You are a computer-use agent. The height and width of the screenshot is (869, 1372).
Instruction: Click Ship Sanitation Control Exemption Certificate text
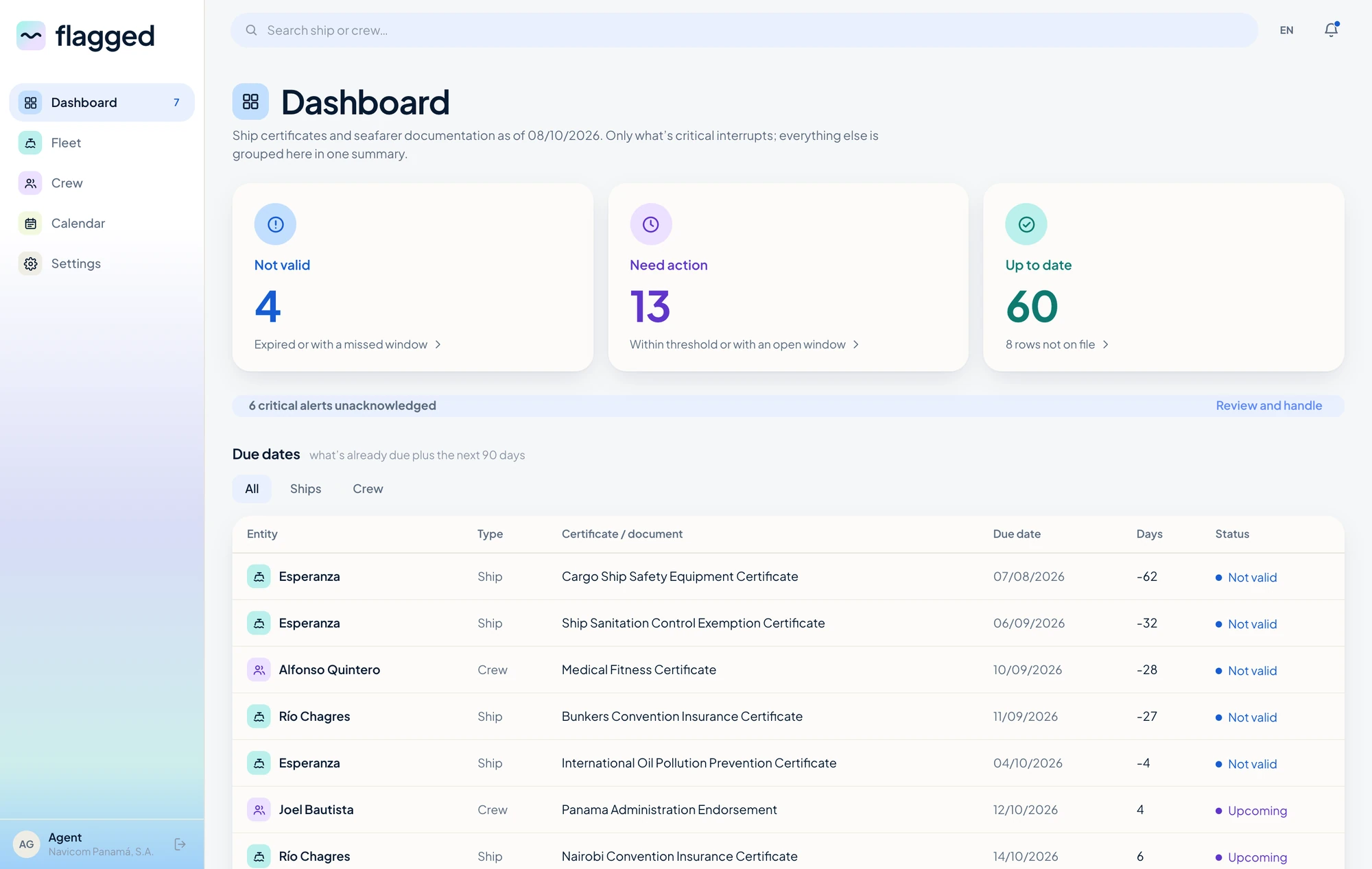pyautogui.click(x=694, y=623)
